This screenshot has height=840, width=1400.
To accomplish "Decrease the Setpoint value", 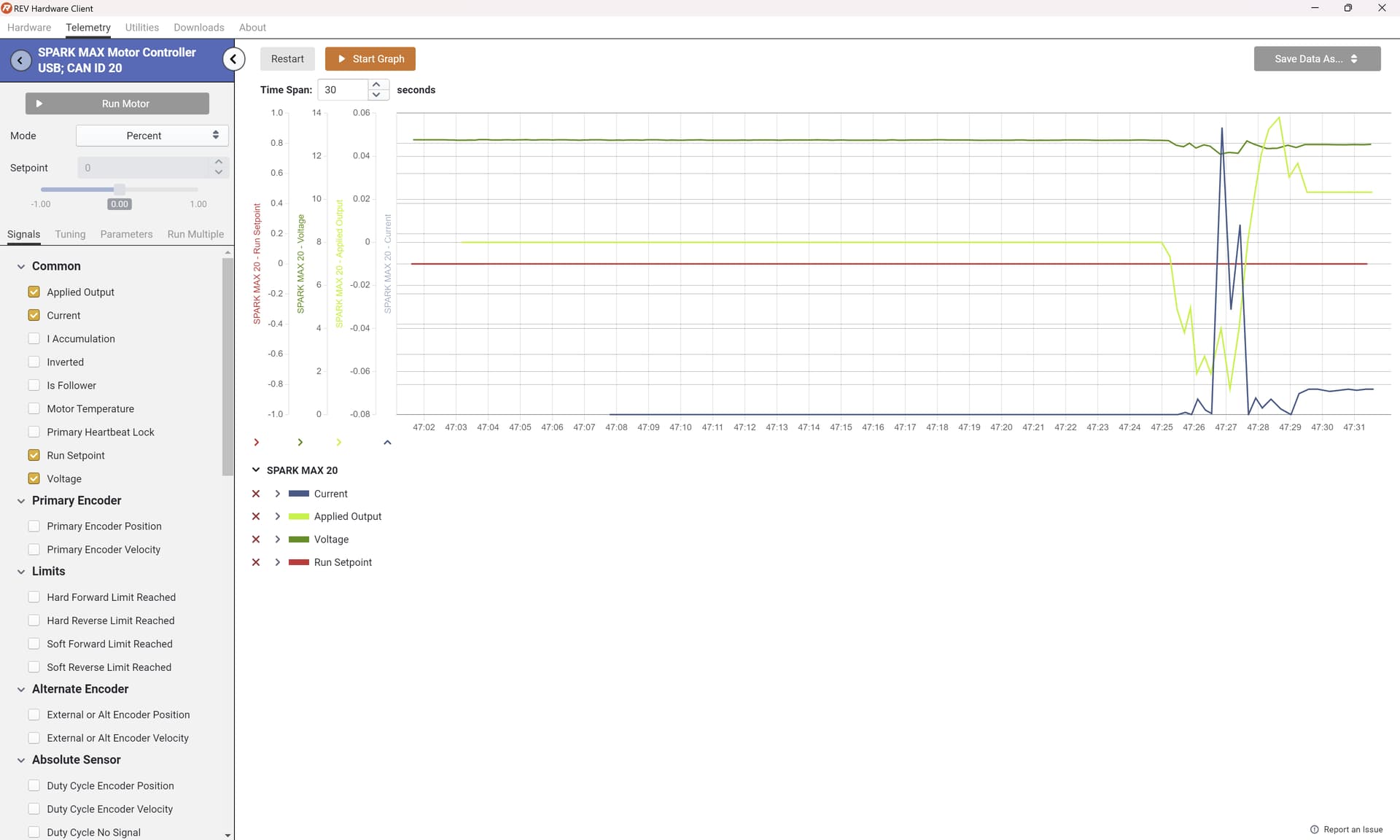I will [x=219, y=173].
